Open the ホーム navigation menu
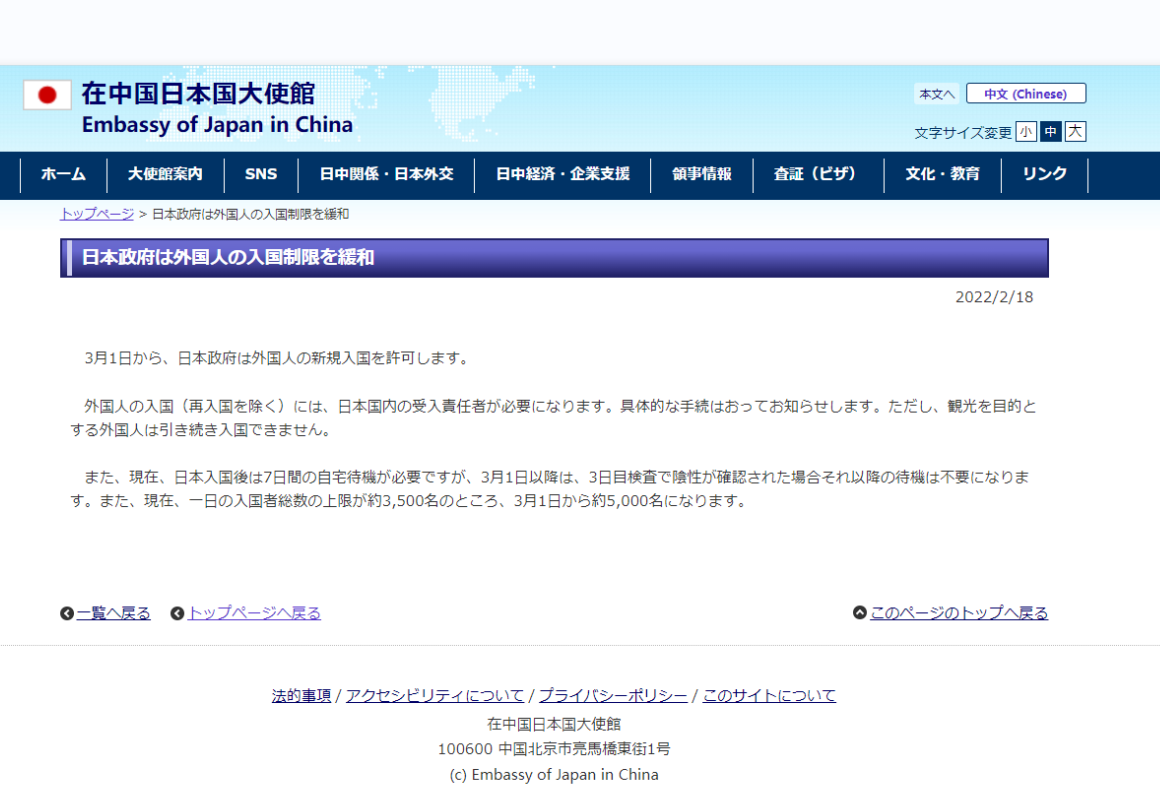Image resolution: width=1160 pixels, height=792 pixels. (62, 174)
